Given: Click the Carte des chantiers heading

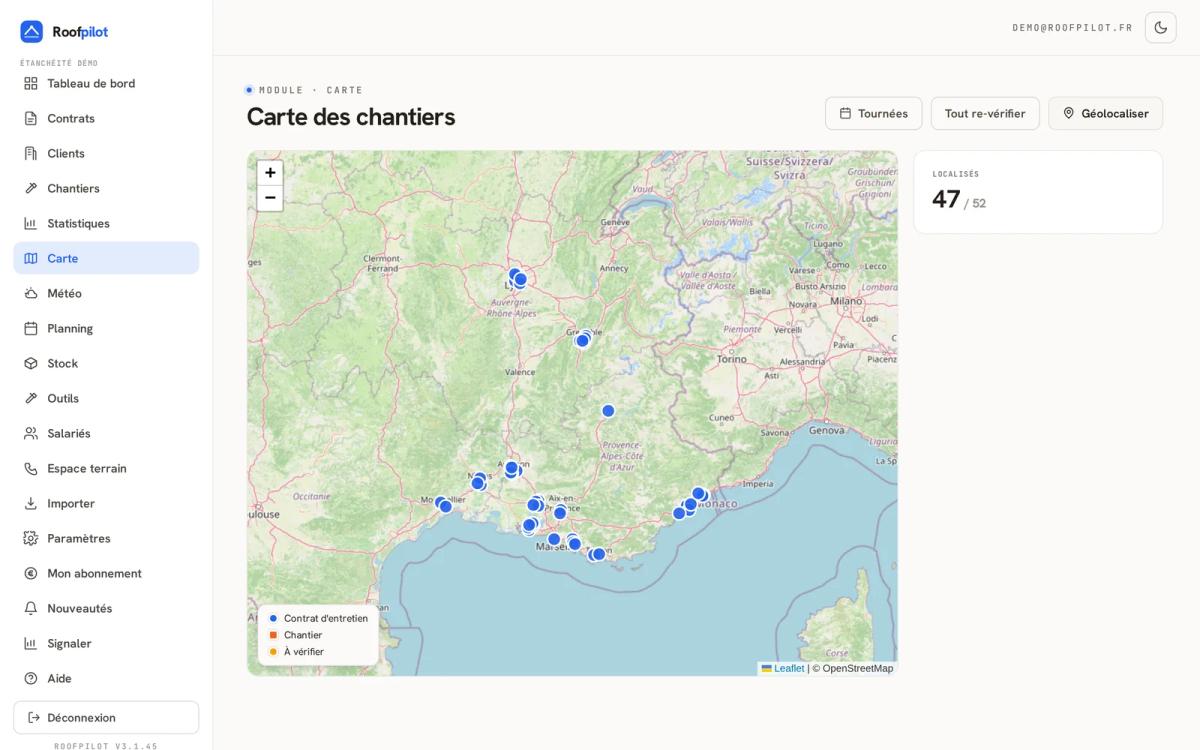Looking at the screenshot, I should [351, 117].
